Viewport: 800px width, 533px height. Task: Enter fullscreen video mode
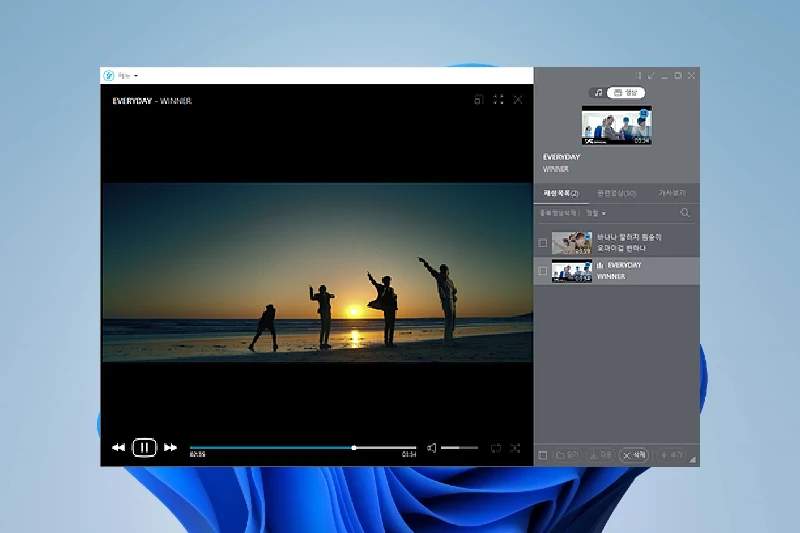click(498, 99)
